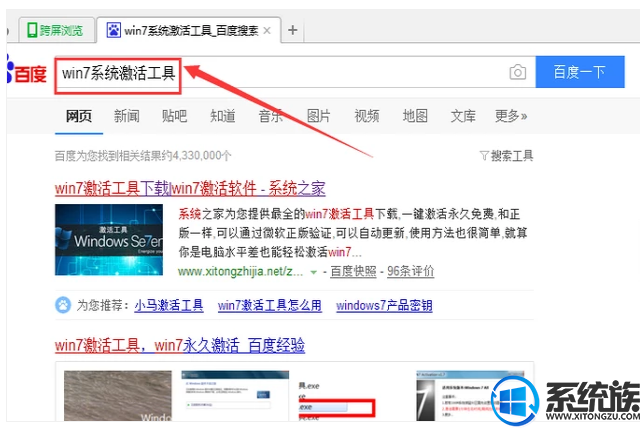The width and height of the screenshot is (640, 429).
Task: Click suggested search win7激活工具怎么用
Action: click(269, 305)
